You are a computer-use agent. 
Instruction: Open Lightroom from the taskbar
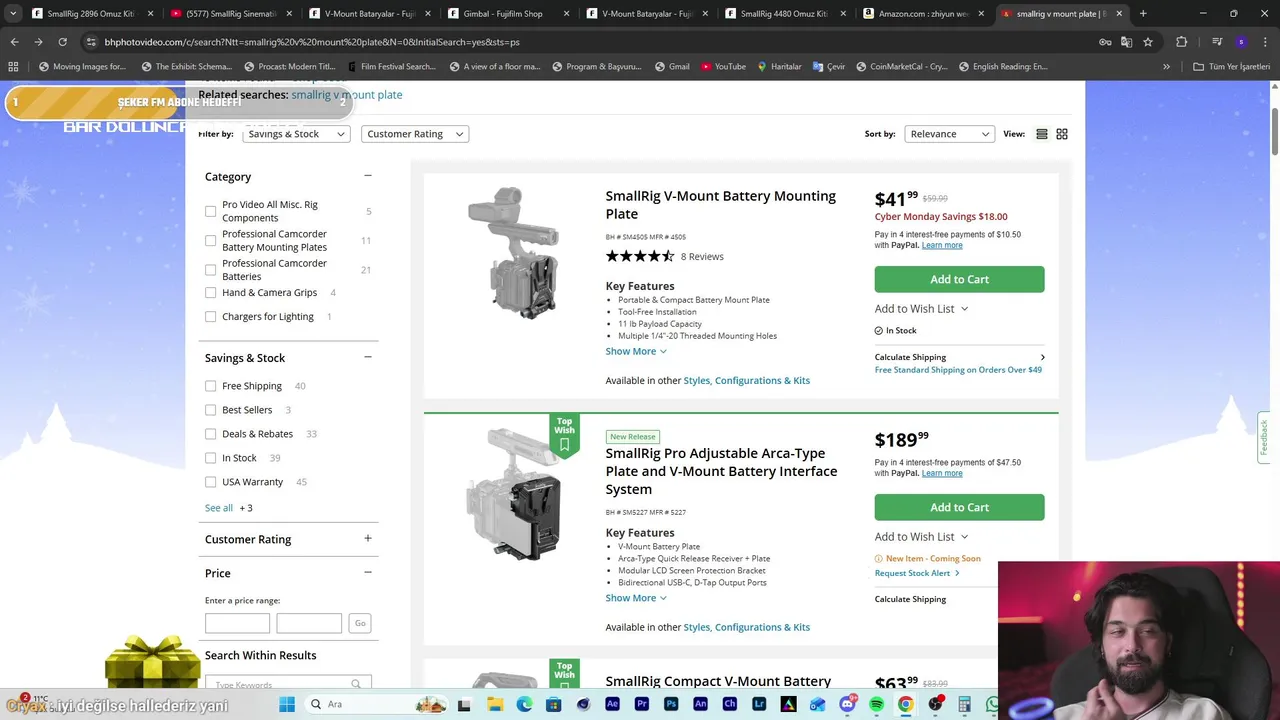pyautogui.click(x=759, y=704)
